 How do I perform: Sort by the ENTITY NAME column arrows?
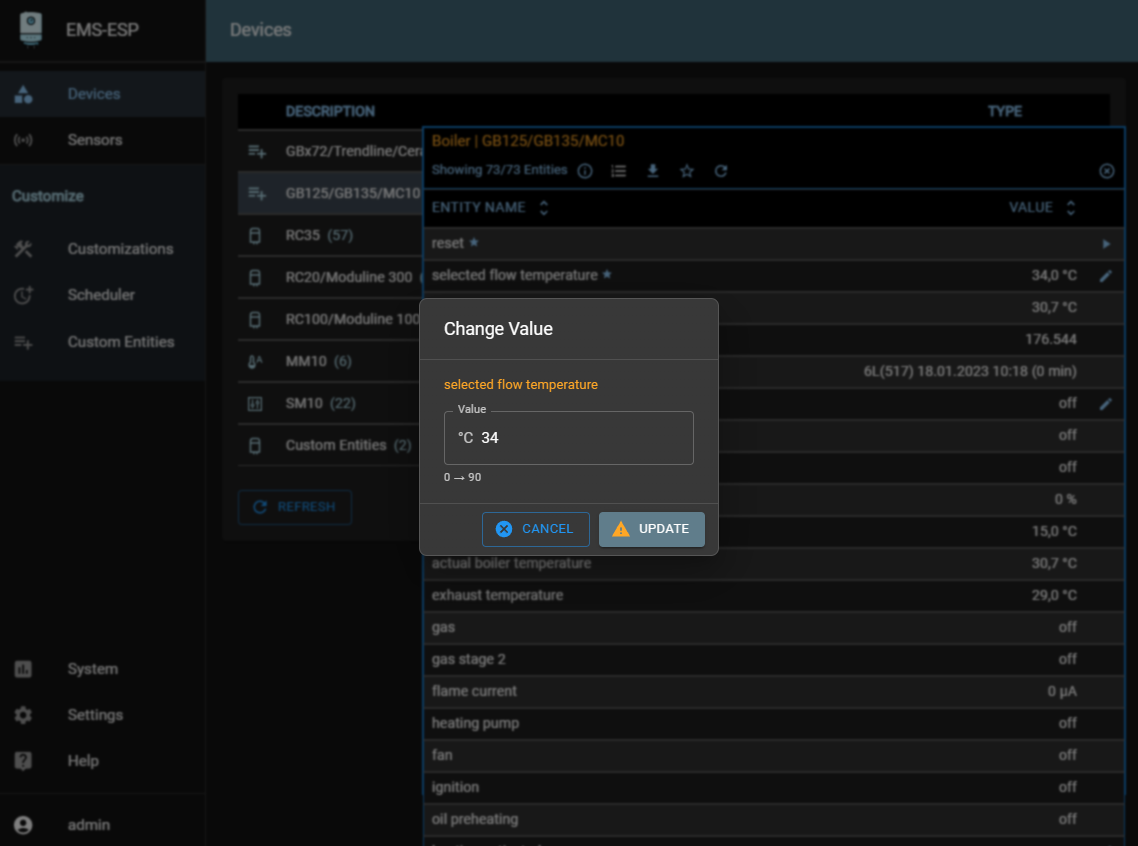coord(544,208)
